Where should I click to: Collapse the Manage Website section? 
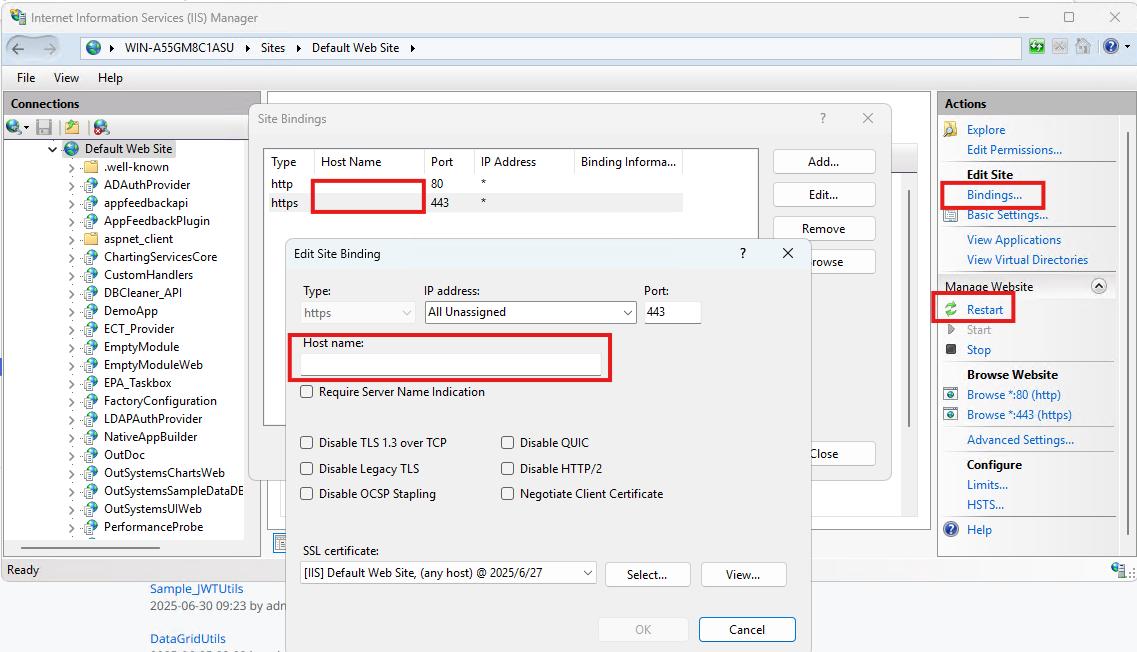pos(1098,287)
